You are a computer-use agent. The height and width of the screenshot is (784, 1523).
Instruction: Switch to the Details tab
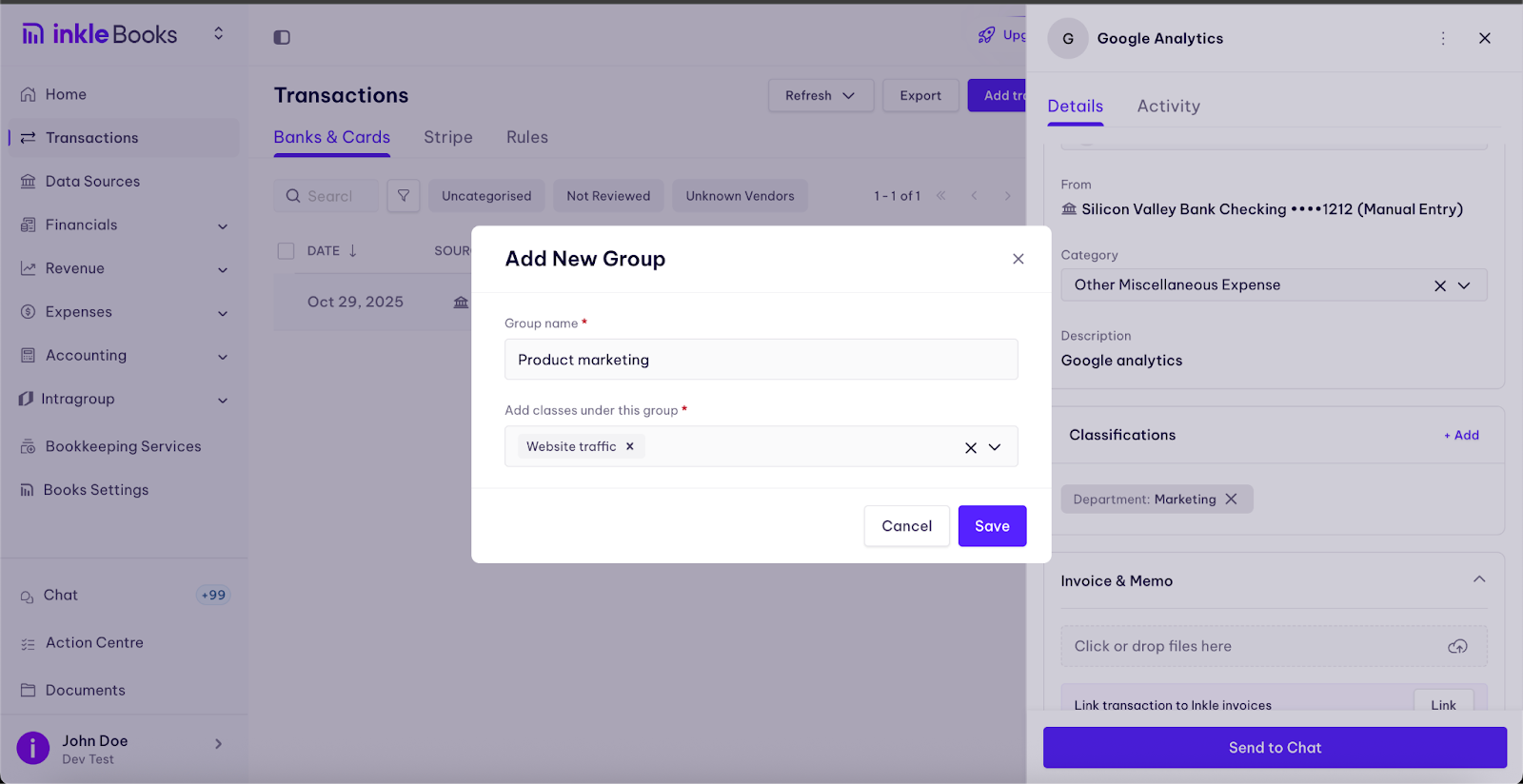tap(1076, 107)
